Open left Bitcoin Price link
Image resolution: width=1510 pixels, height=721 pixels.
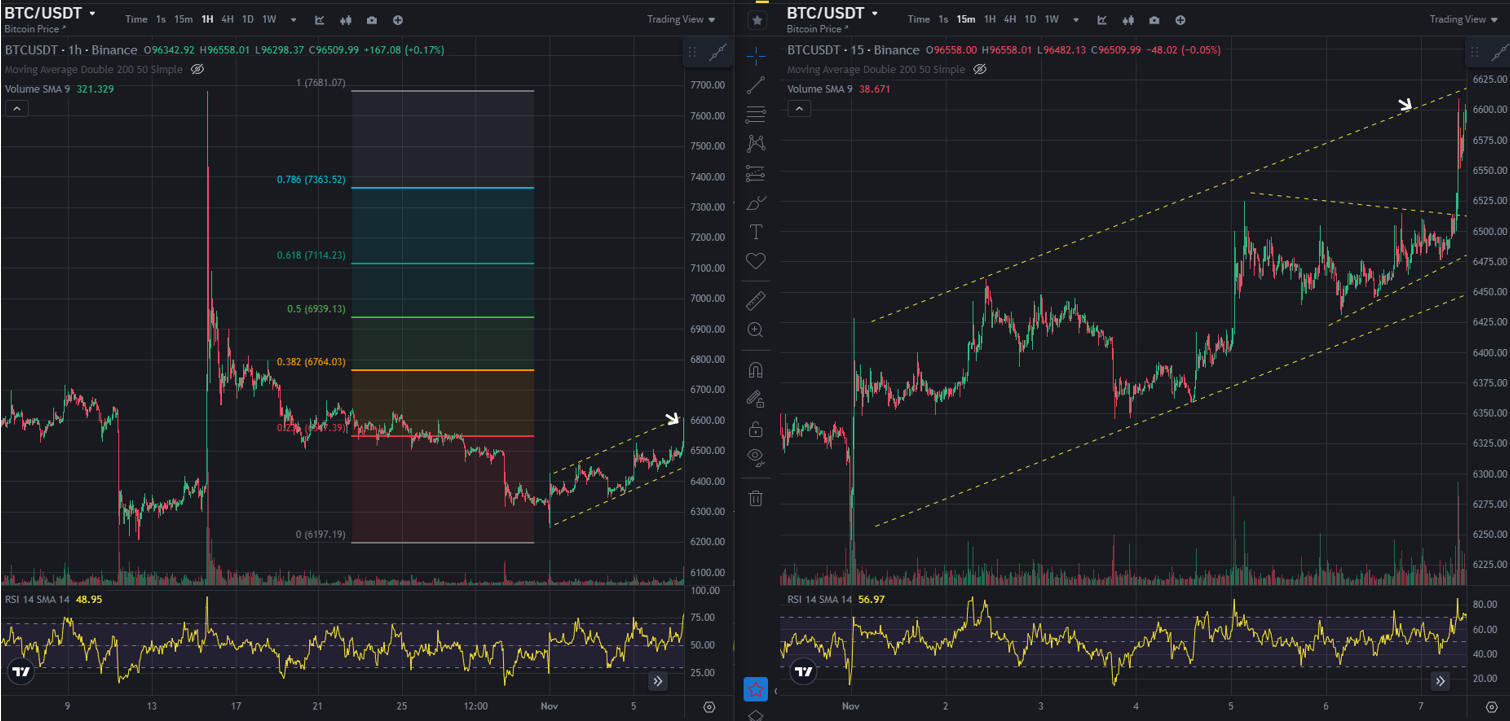tap(34, 29)
